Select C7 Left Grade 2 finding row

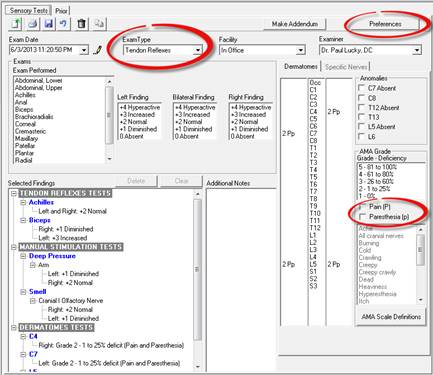tap(109, 363)
